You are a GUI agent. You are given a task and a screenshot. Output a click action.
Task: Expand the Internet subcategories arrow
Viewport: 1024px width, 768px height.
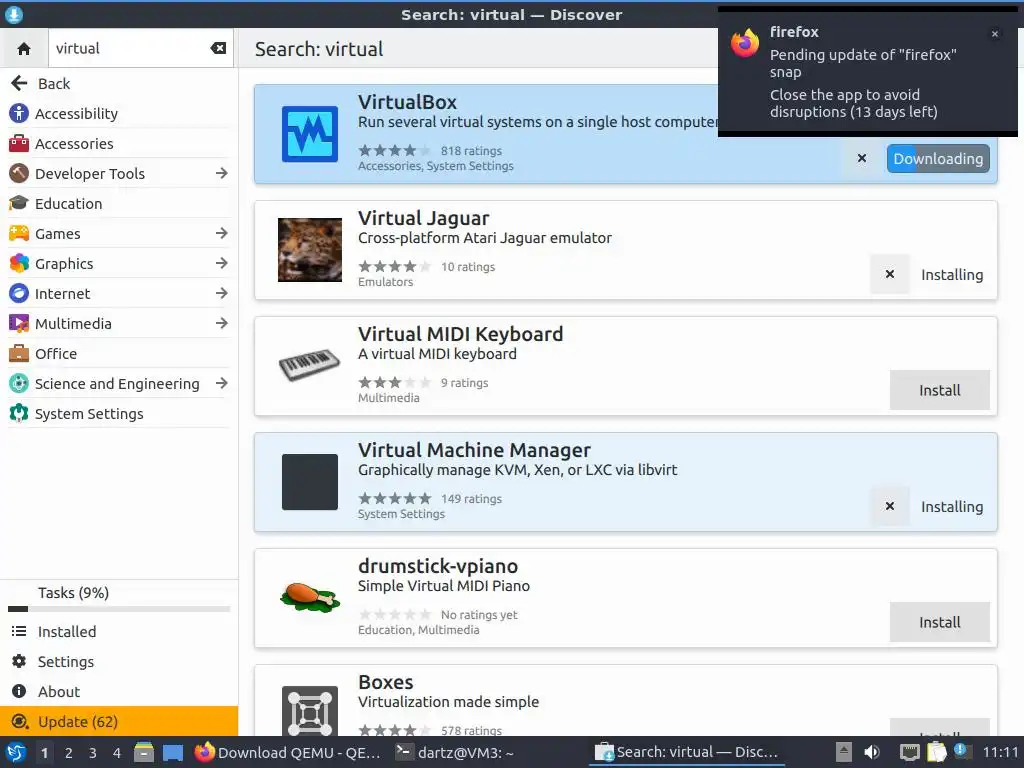pyautogui.click(x=221, y=293)
